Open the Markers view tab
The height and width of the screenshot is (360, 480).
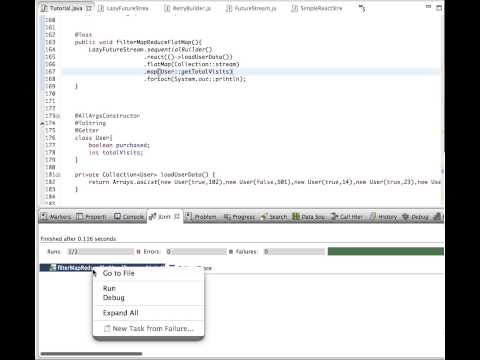coord(56,217)
